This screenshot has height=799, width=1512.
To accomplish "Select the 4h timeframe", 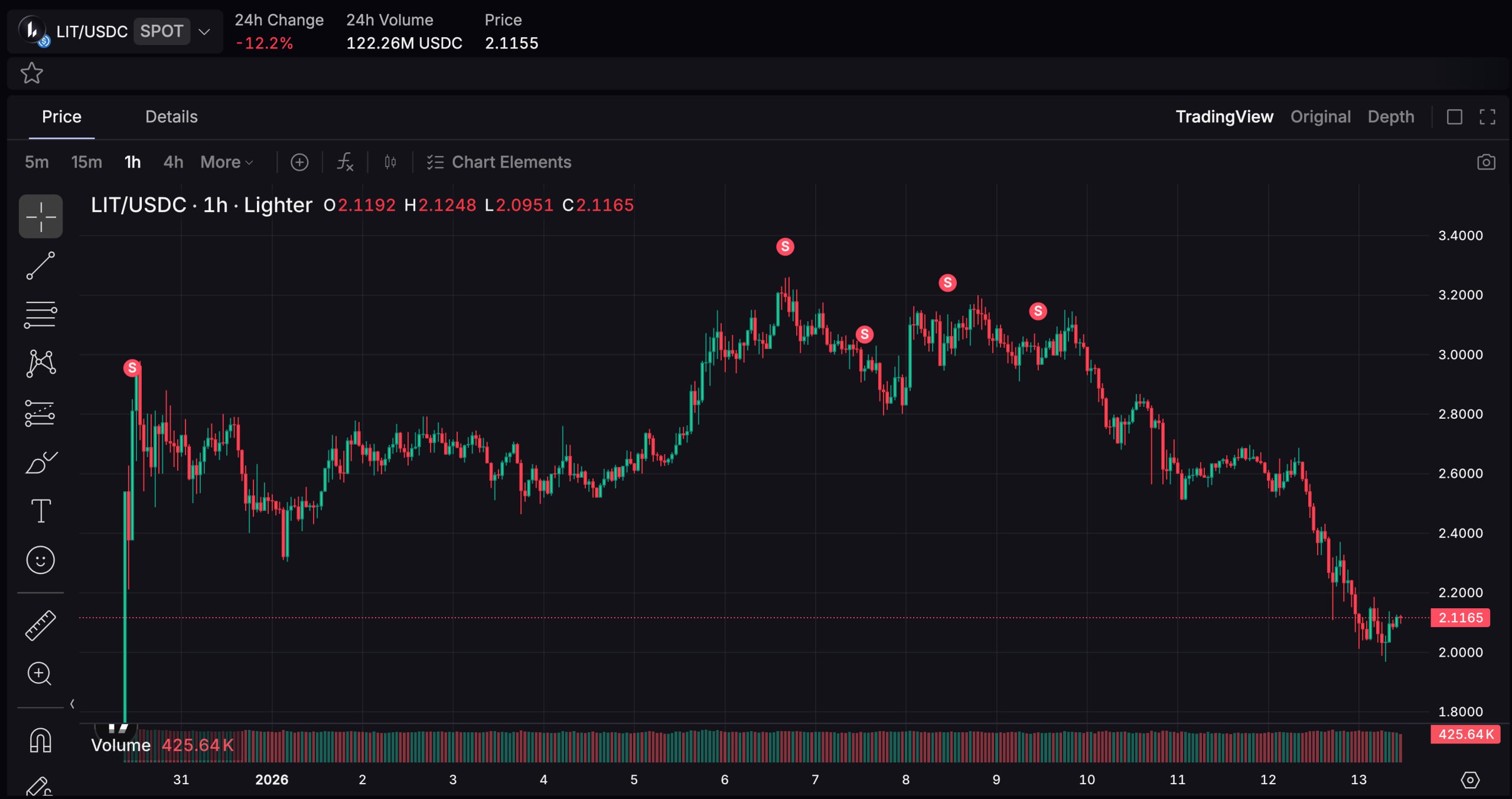I will pos(173,162).
